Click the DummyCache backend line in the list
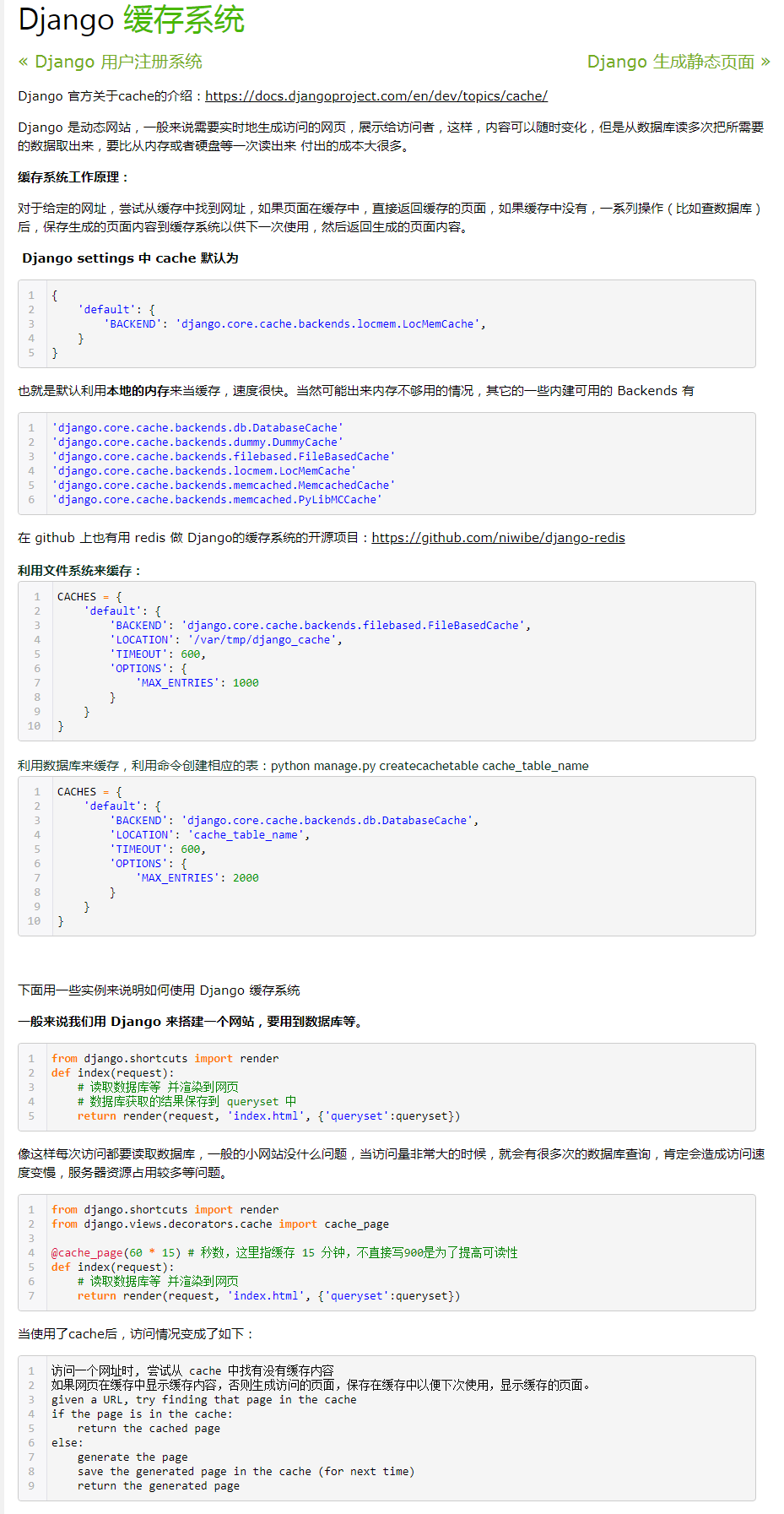The height and width of the screenshot is (1514, 784). [197, 442]
